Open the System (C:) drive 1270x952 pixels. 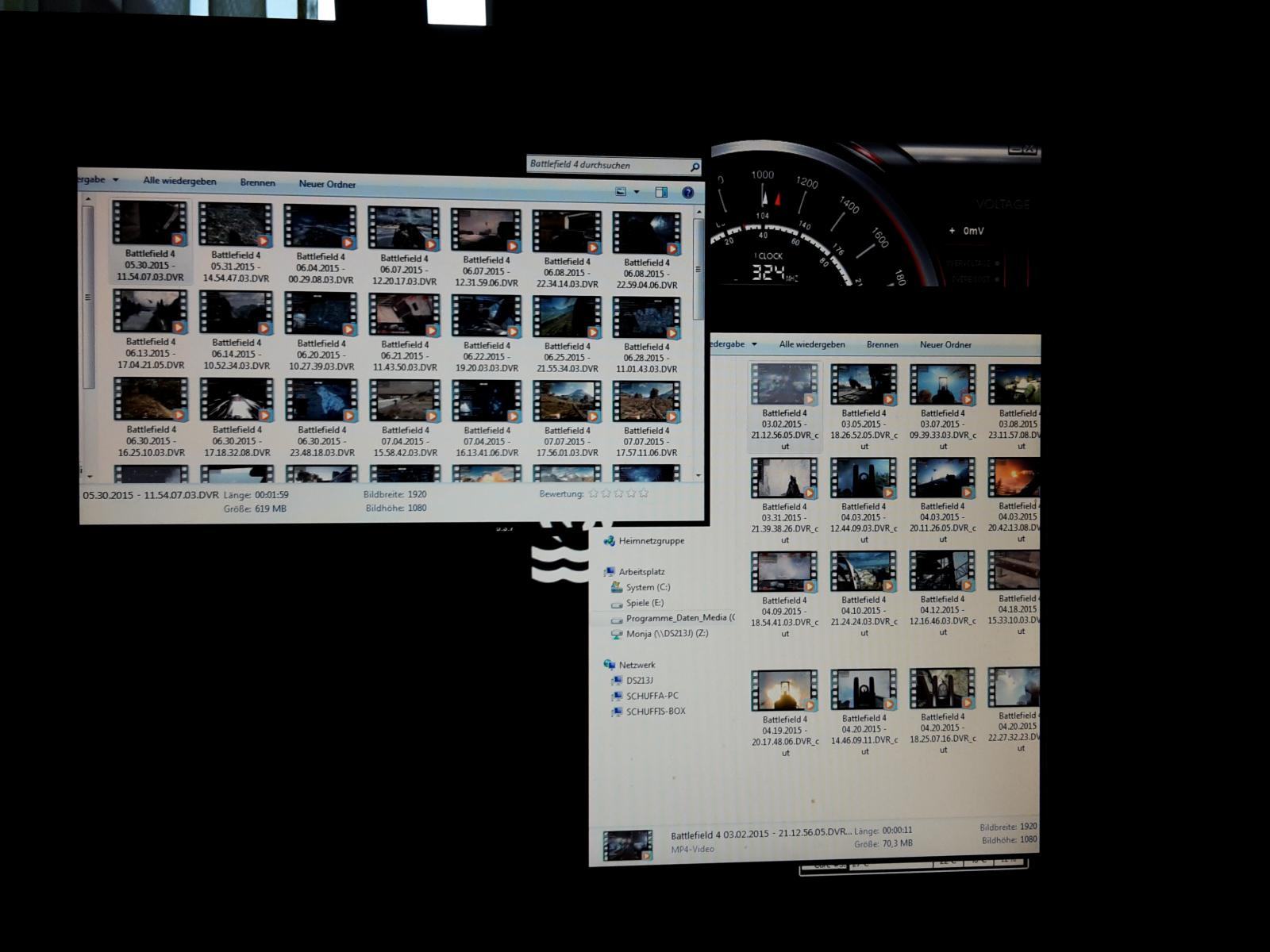(x=648, y=587)
